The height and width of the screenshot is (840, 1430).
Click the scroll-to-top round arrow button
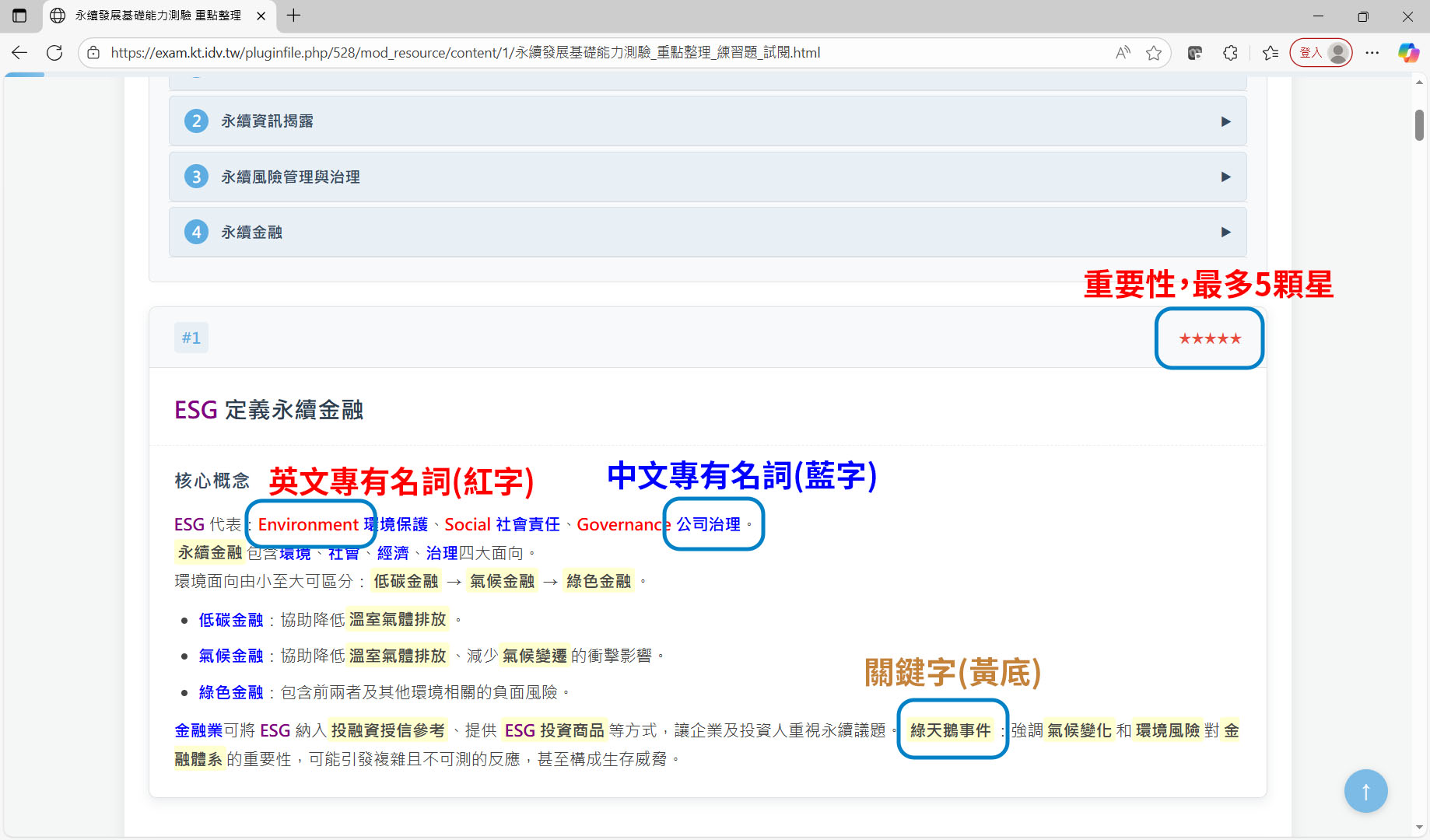(1365, 791)
